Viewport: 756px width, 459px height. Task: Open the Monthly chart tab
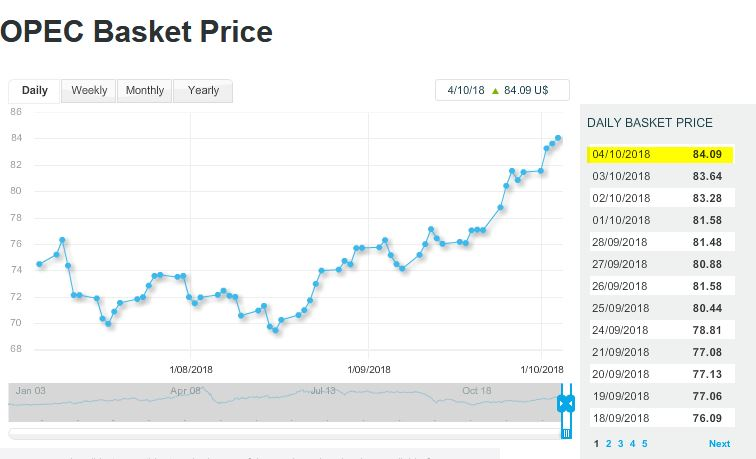tap(145, 91)
